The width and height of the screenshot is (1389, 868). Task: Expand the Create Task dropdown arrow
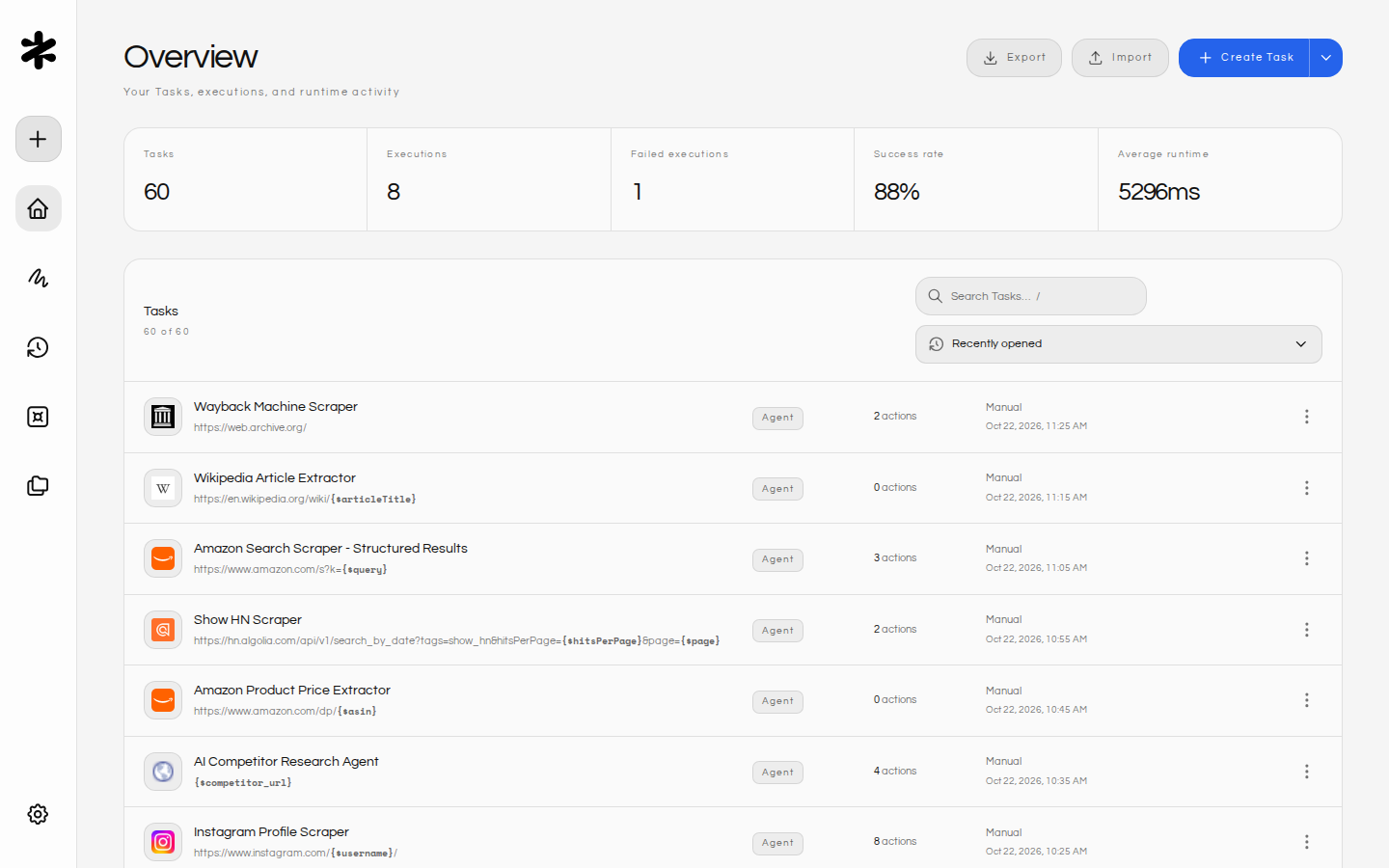(x=1326, y=58)
